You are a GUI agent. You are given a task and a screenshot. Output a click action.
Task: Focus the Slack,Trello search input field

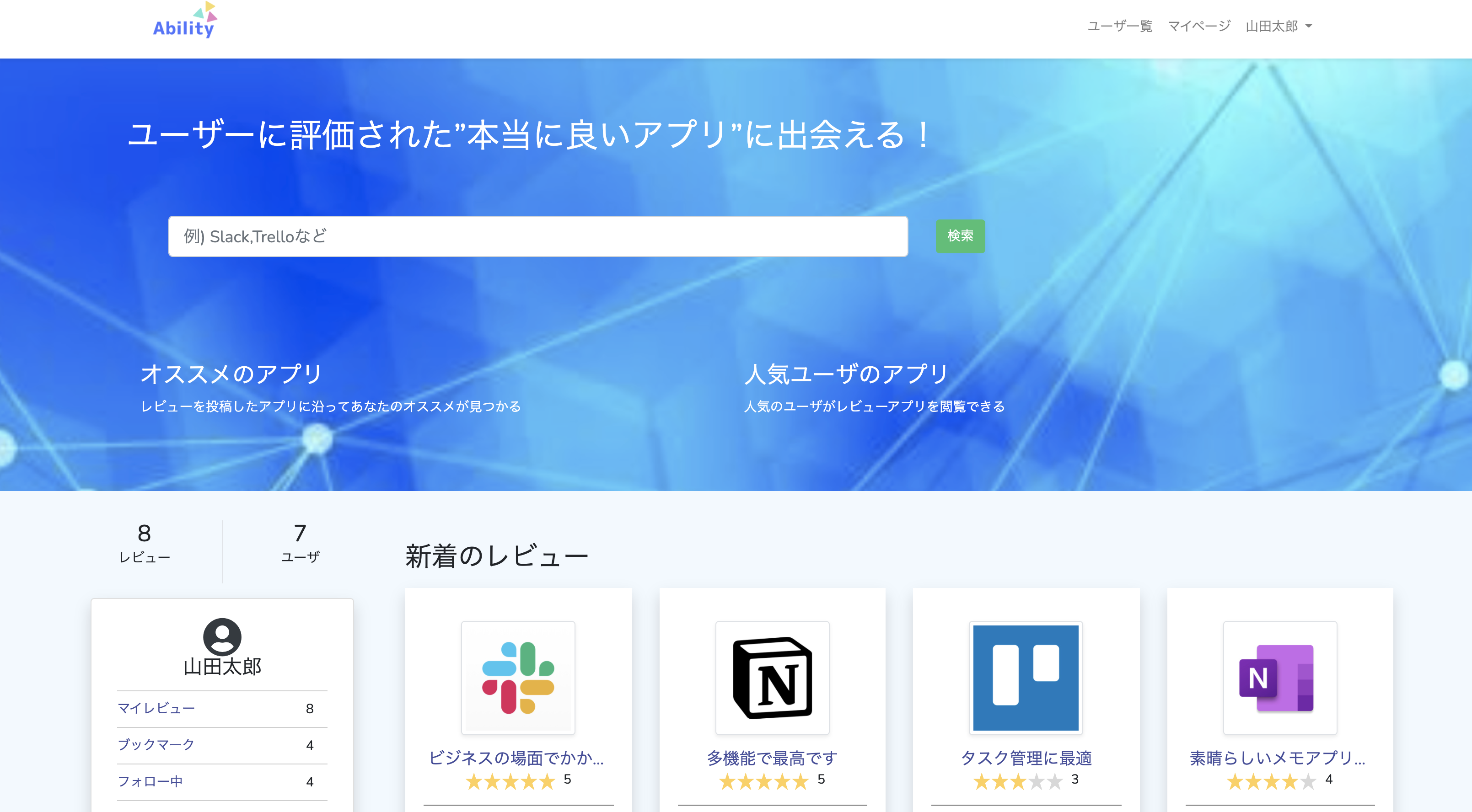click(x=537, y=236)
